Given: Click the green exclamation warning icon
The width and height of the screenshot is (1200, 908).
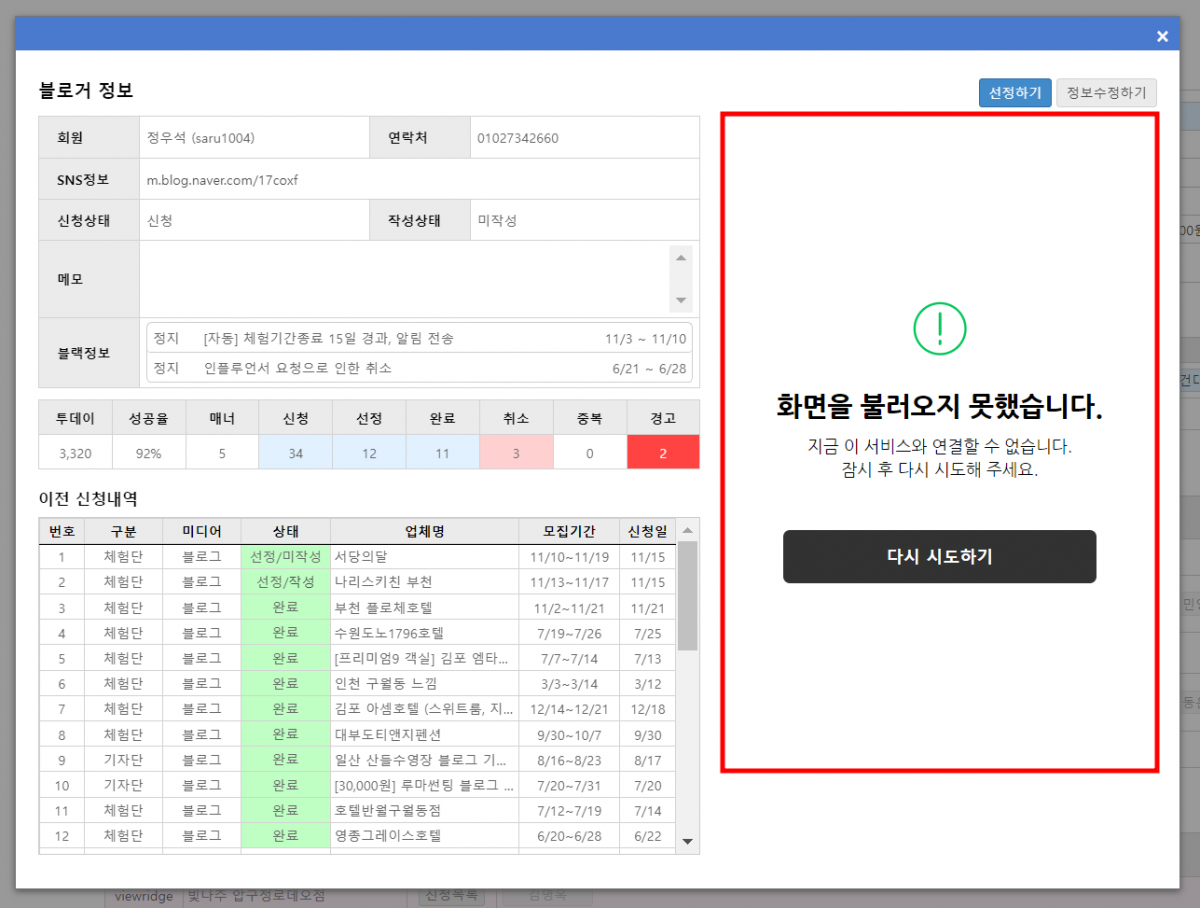Looking at the screenshot, I should [x=940, y=328].
